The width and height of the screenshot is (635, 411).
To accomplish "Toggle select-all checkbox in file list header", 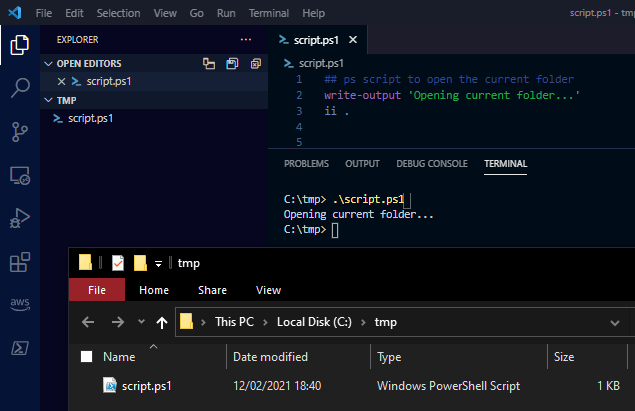I will point(86,357).
